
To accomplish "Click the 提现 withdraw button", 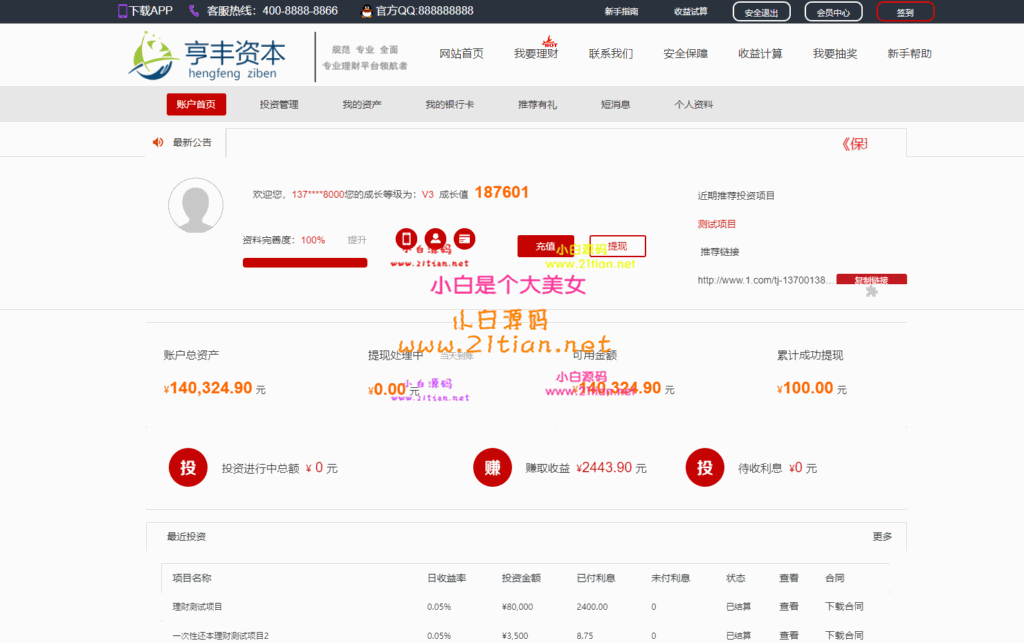I will click(617, 246).
